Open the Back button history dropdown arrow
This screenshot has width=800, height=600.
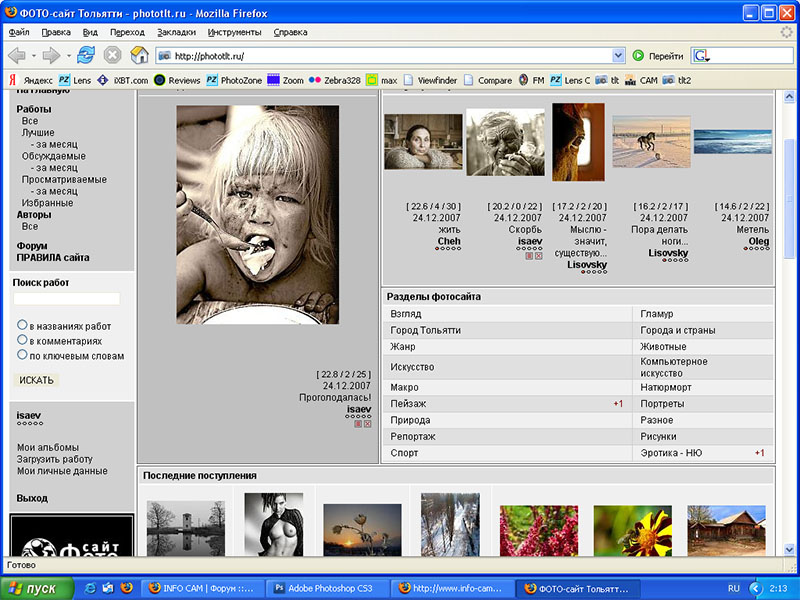pyautogui.click(x=34, y=56)
